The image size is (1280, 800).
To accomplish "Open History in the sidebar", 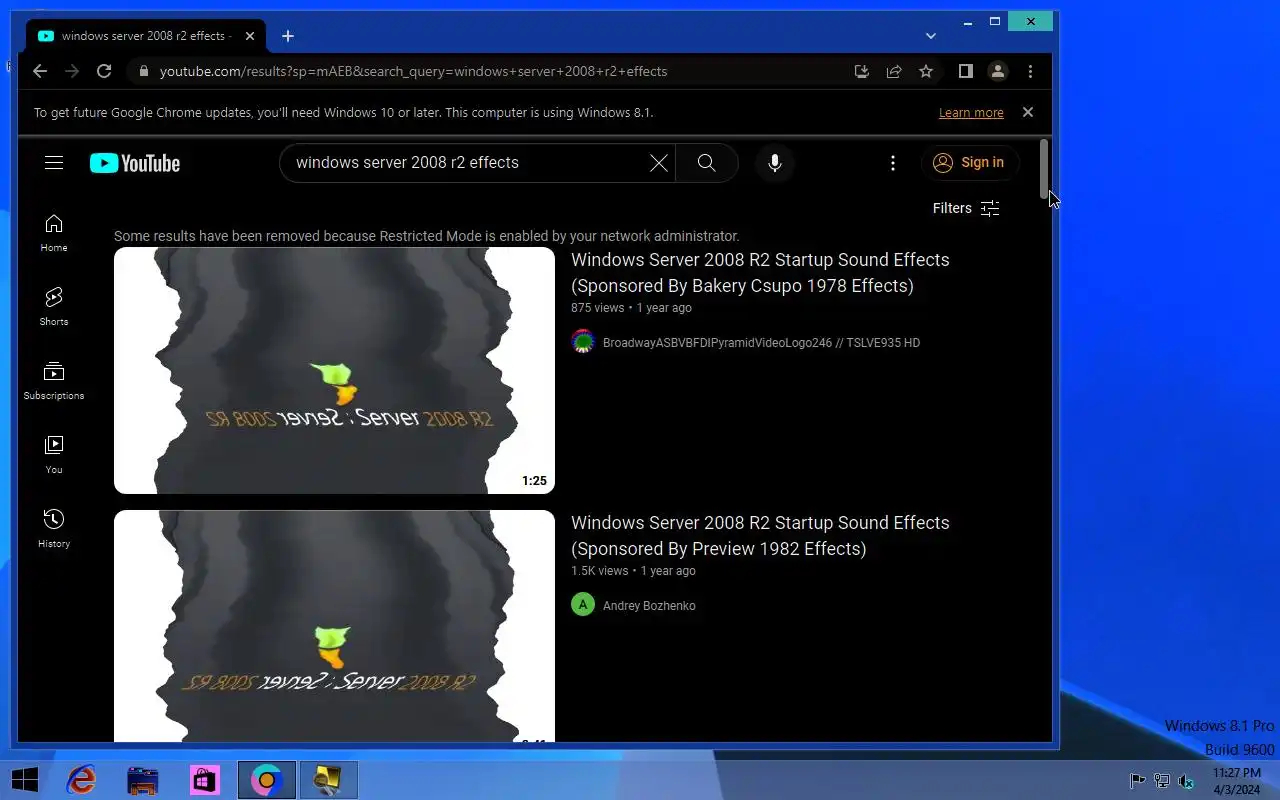I will [x=54, y=529].
